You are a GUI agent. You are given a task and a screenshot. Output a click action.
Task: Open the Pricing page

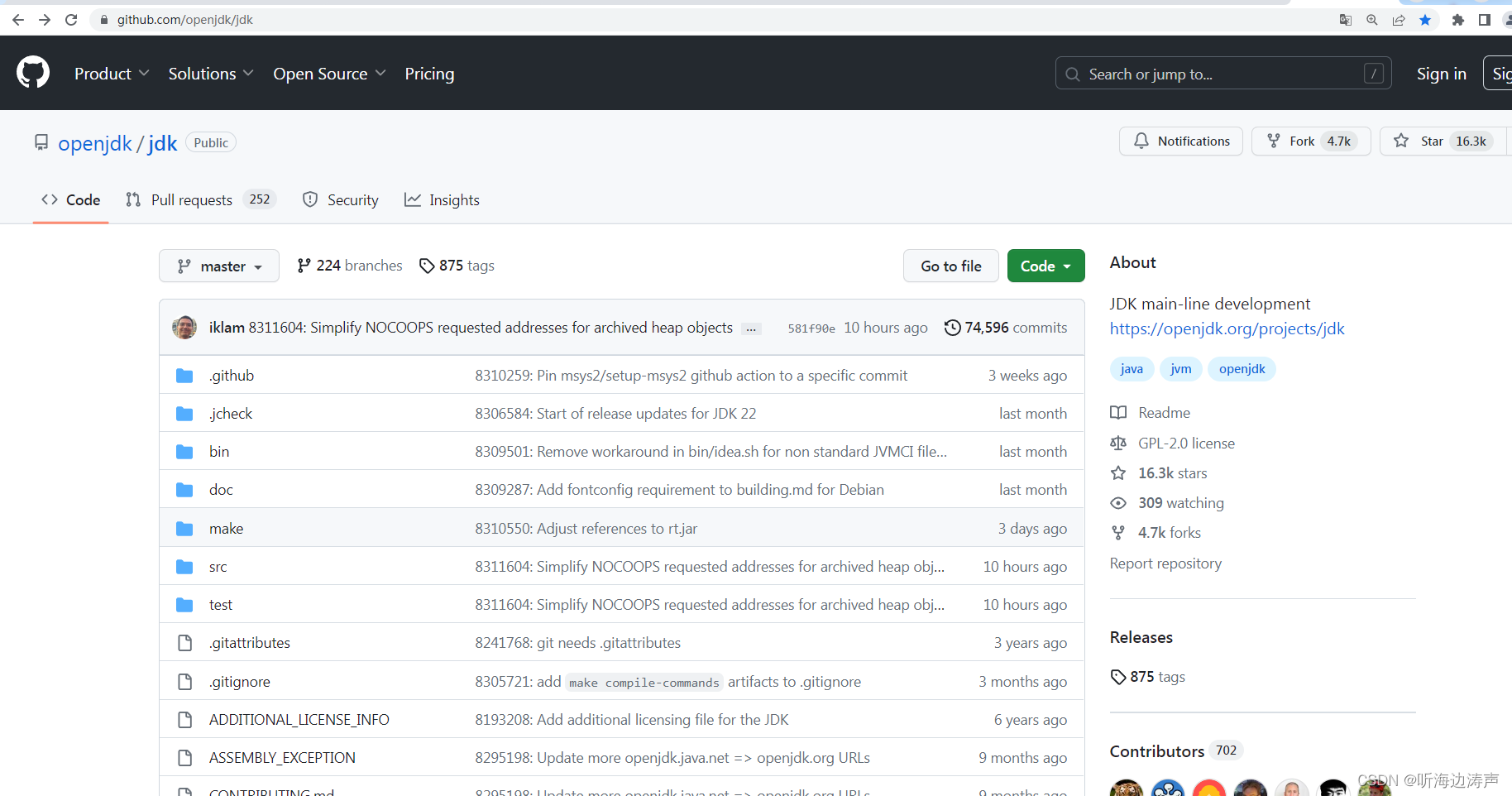click(x=429, y=74)
